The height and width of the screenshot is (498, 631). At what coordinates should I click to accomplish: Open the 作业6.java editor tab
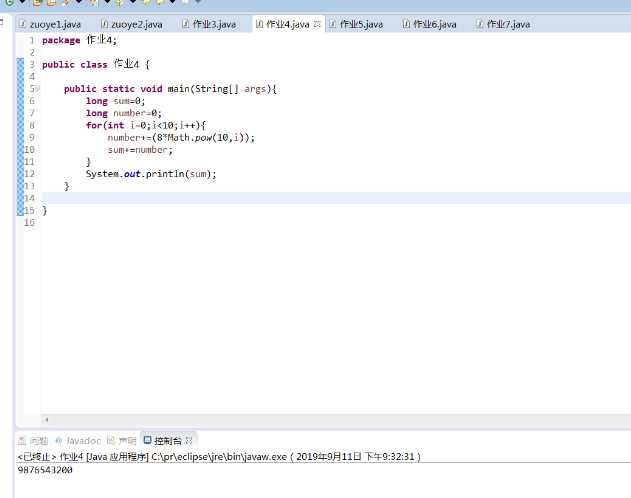pos(429,25)
